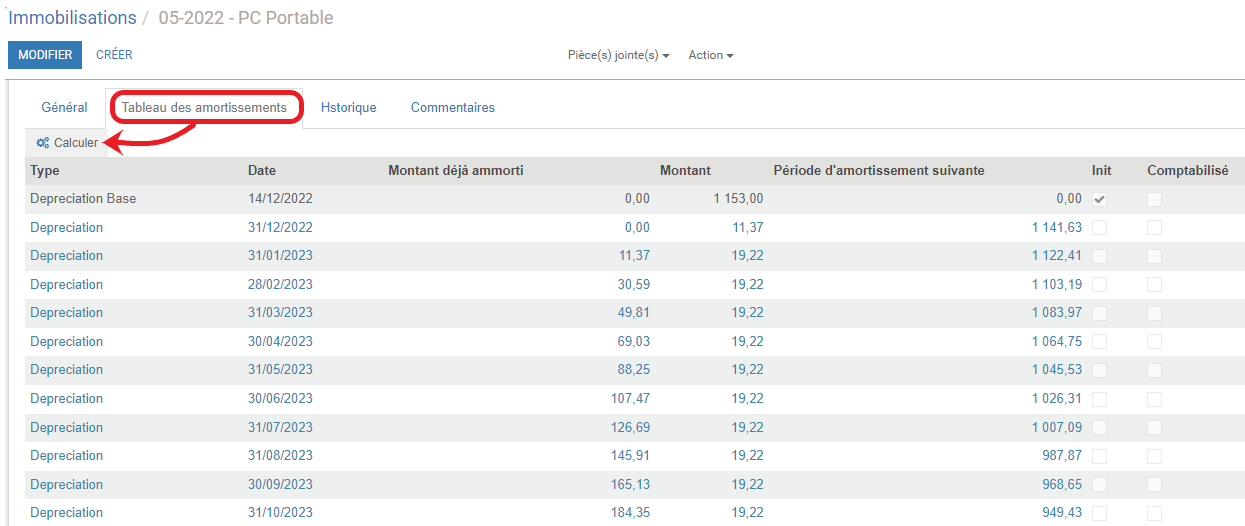This screenshot has height=526, width=1245.
Task: Click the MODIFIER button
Action: coord(45,55)
